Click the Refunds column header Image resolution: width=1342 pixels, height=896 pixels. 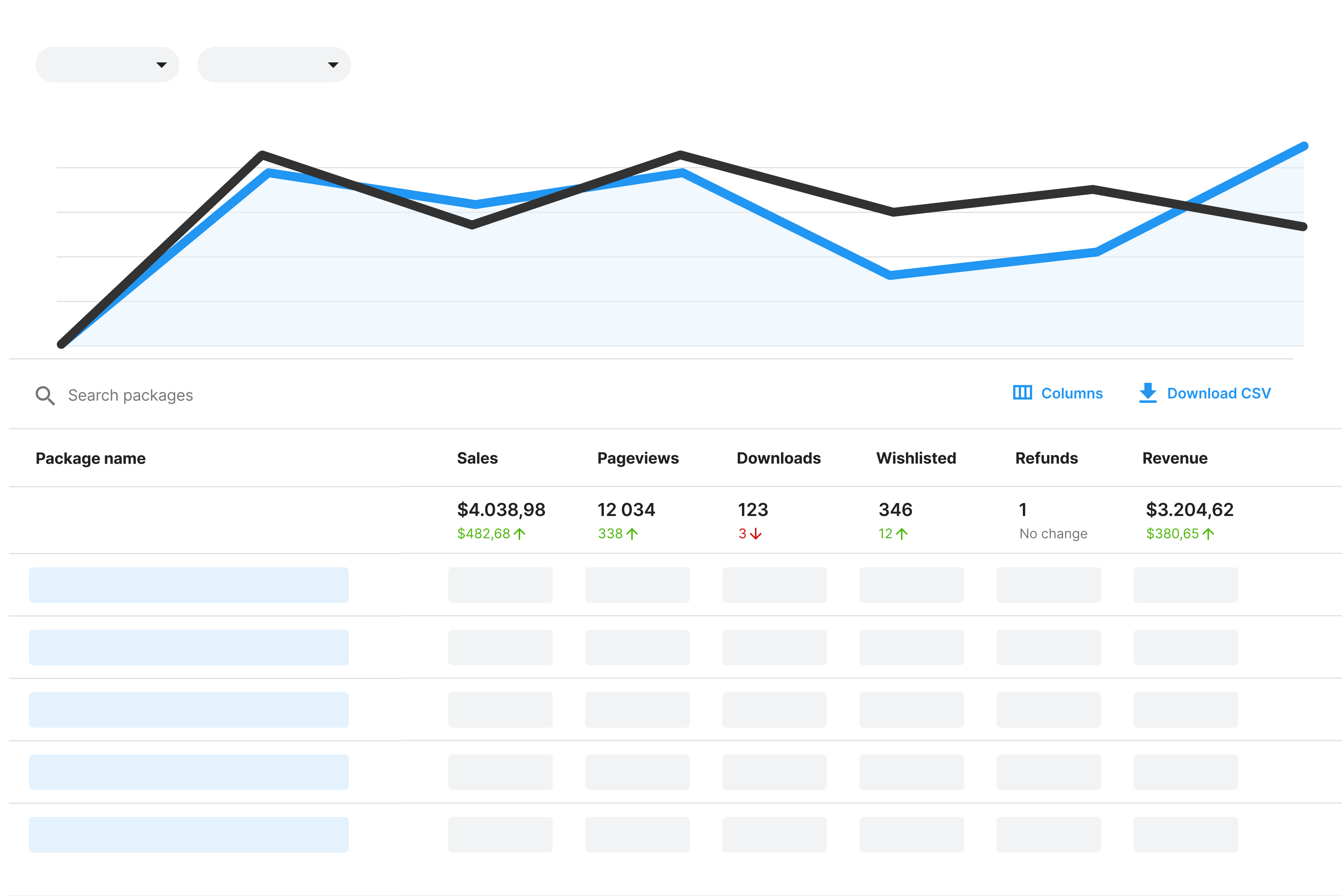point(1047,458)
